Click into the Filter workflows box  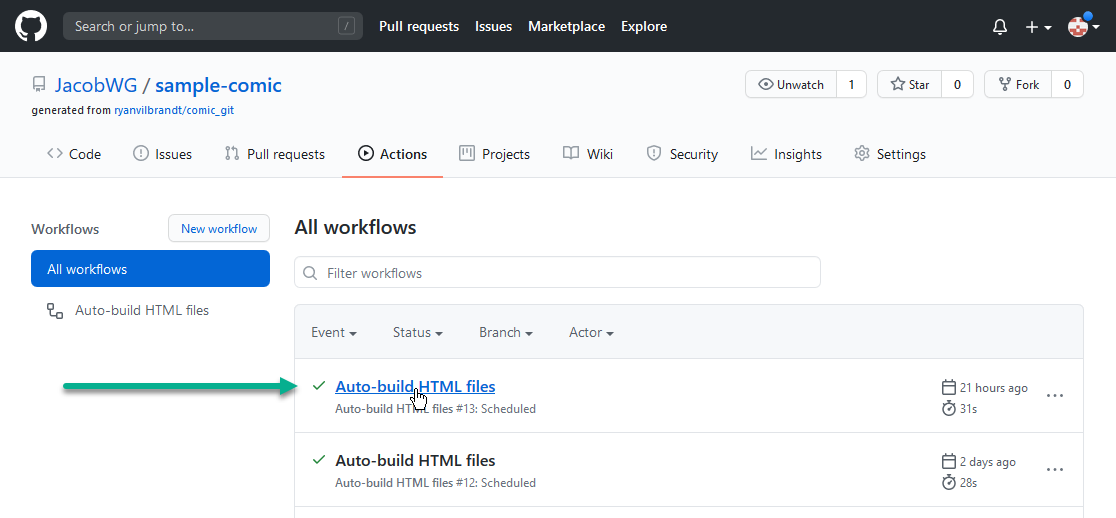point(557,273)
